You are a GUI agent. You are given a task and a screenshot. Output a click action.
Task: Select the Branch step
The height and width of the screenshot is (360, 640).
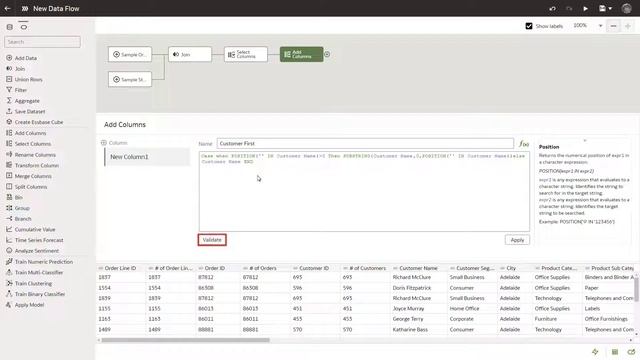click(19, 218)
